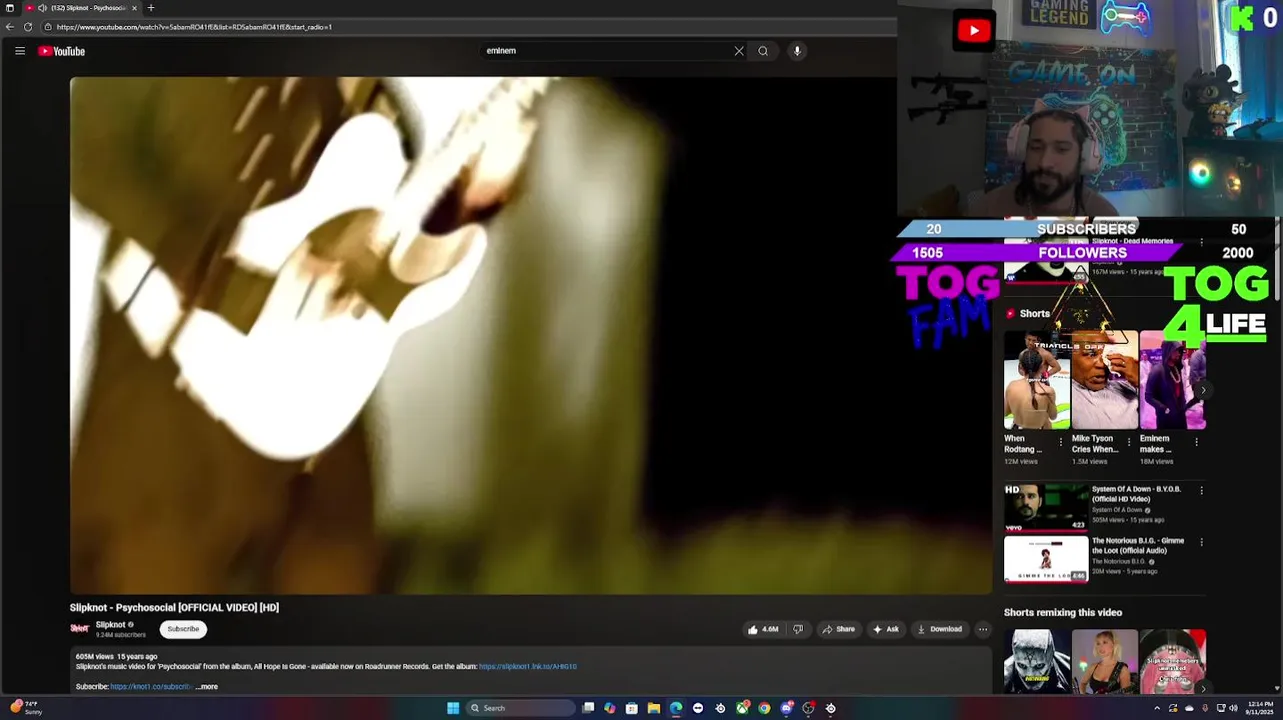The width and height of the screenshot is (1283, 720).
Task: Download the Psychosocial video
Action: 939,629
